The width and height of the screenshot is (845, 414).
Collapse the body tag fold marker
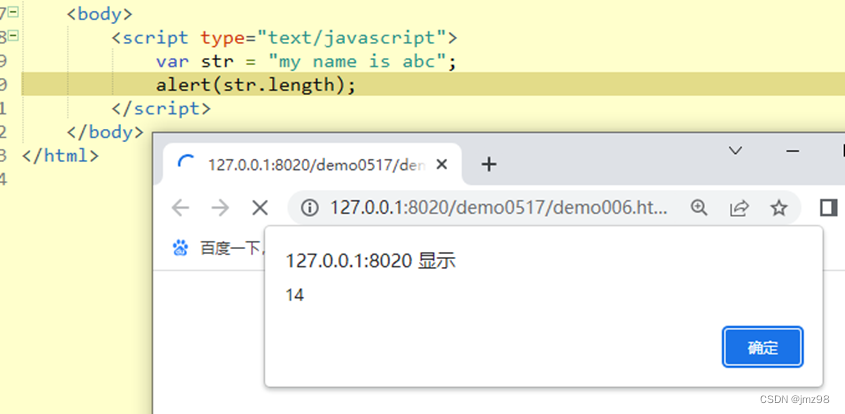point(13,12)
